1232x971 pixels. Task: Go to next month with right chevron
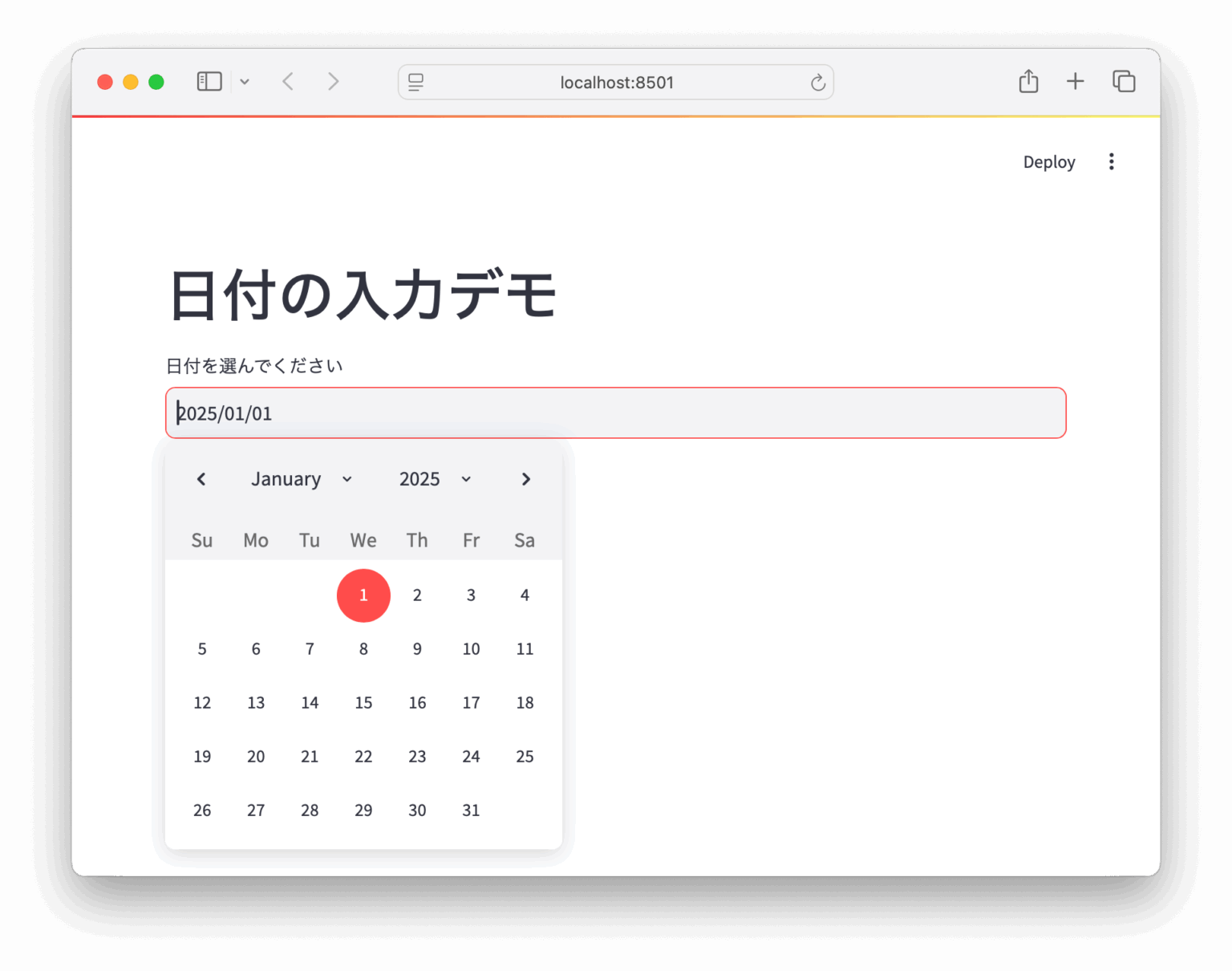pyautogui.click(x=525, y=478)
